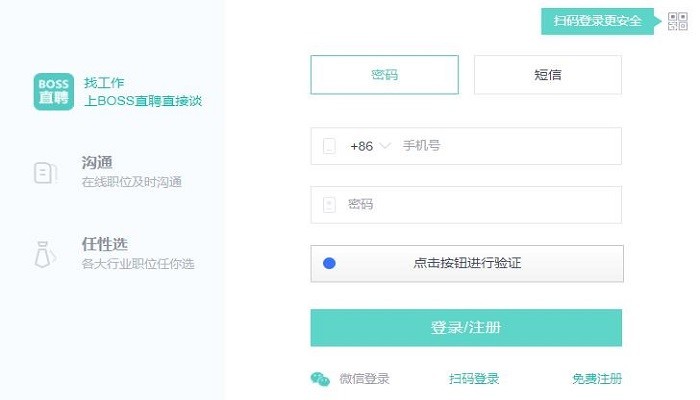Switch to the 短信 login tab
This screenshot has height=400, width=700.
[547, 75]
